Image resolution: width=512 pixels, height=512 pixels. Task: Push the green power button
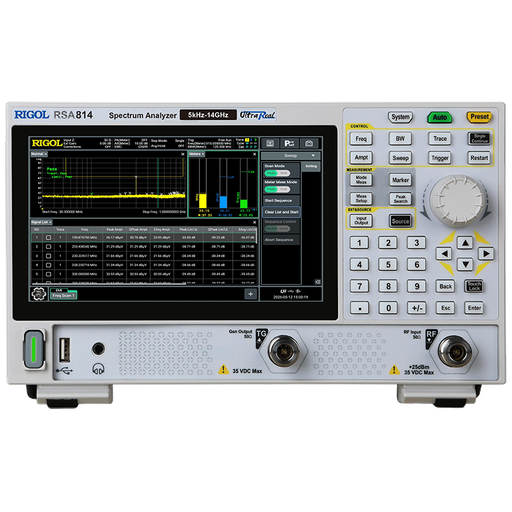coord(34,349)
